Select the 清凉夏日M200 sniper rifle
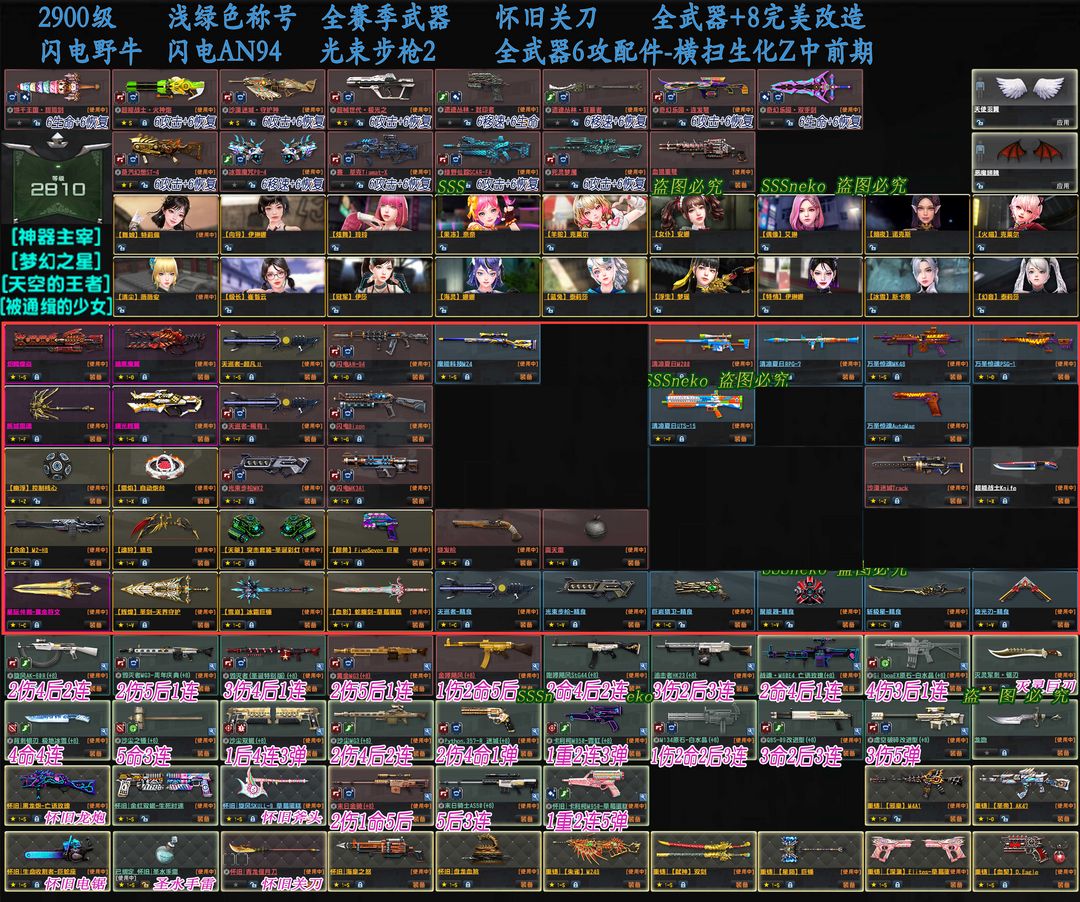The height and width of the screenshot is (902, 1080). pos(703,354)
